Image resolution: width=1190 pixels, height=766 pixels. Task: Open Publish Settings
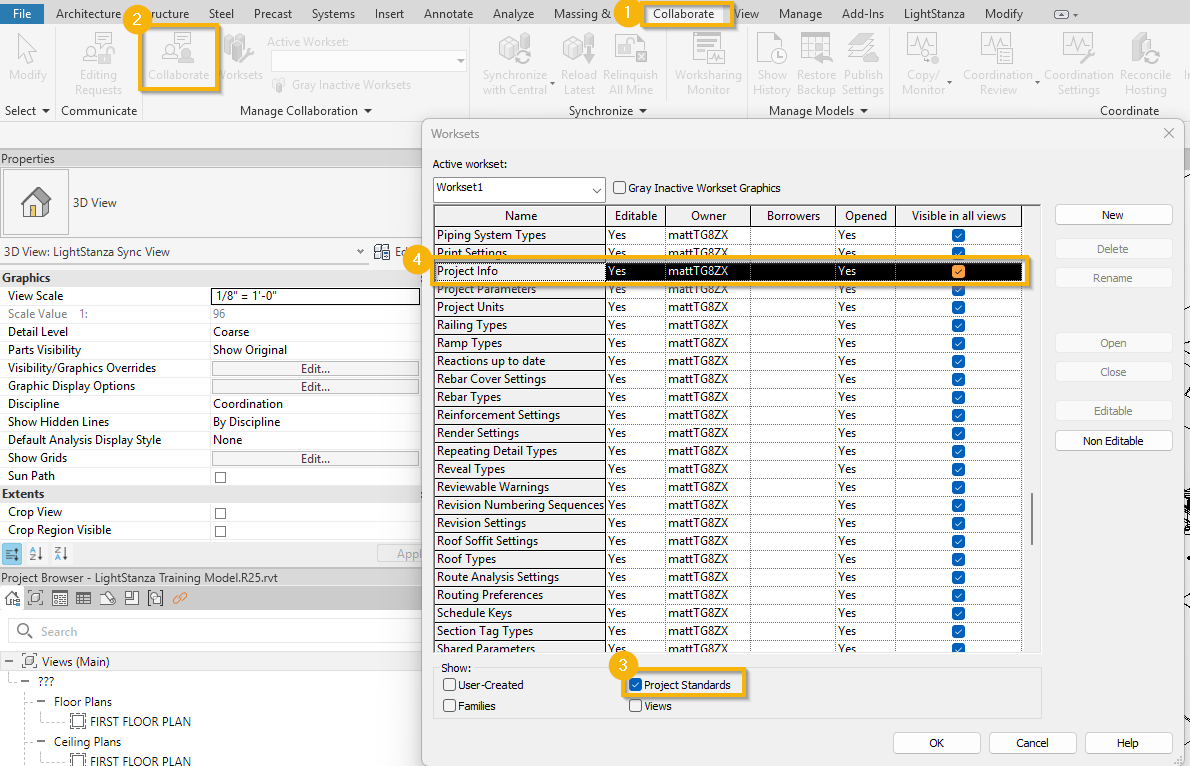(863, 64)
